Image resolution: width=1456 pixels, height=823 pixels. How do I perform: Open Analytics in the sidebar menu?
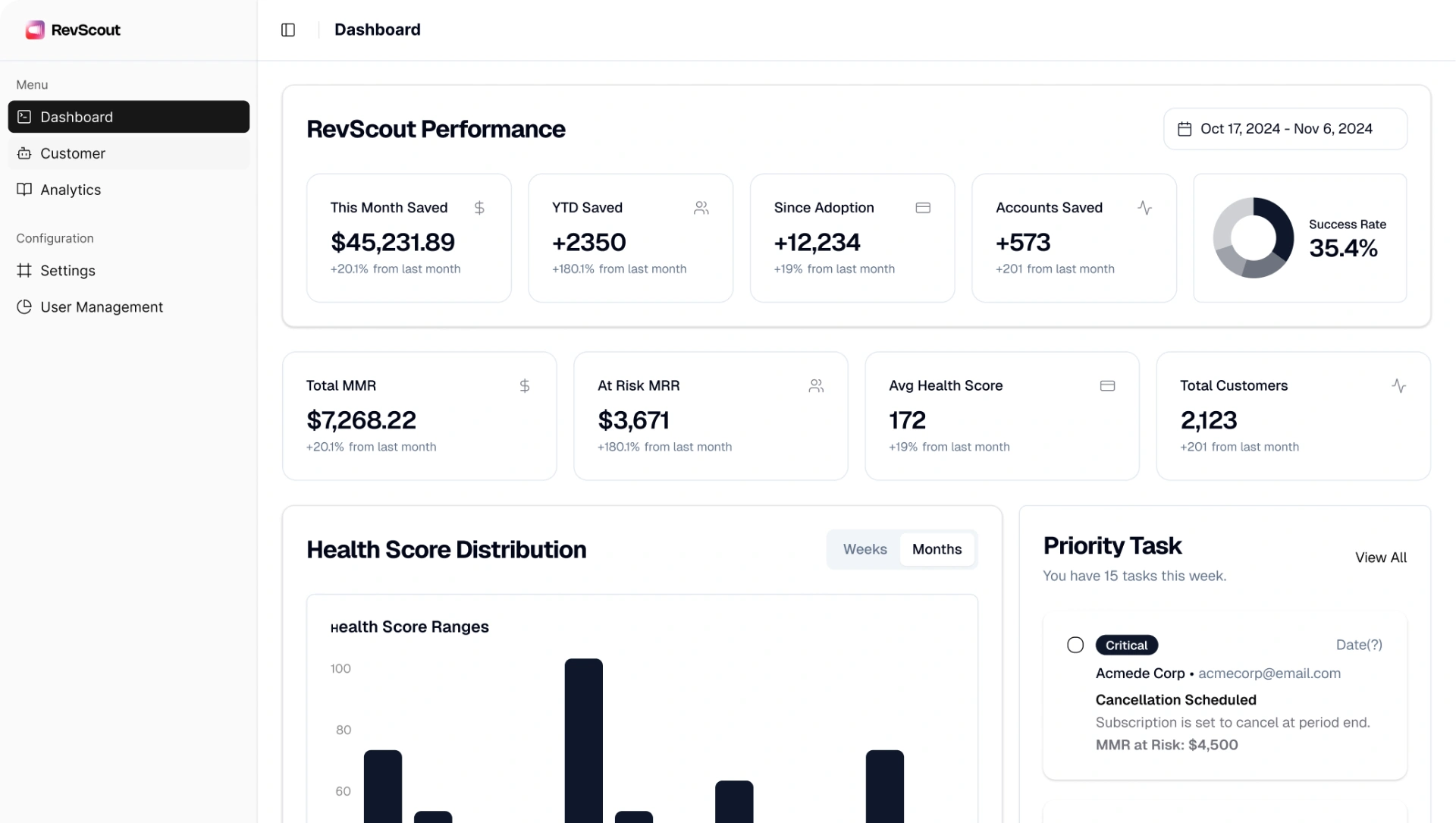pyautogui.click(x=129, y=190)
